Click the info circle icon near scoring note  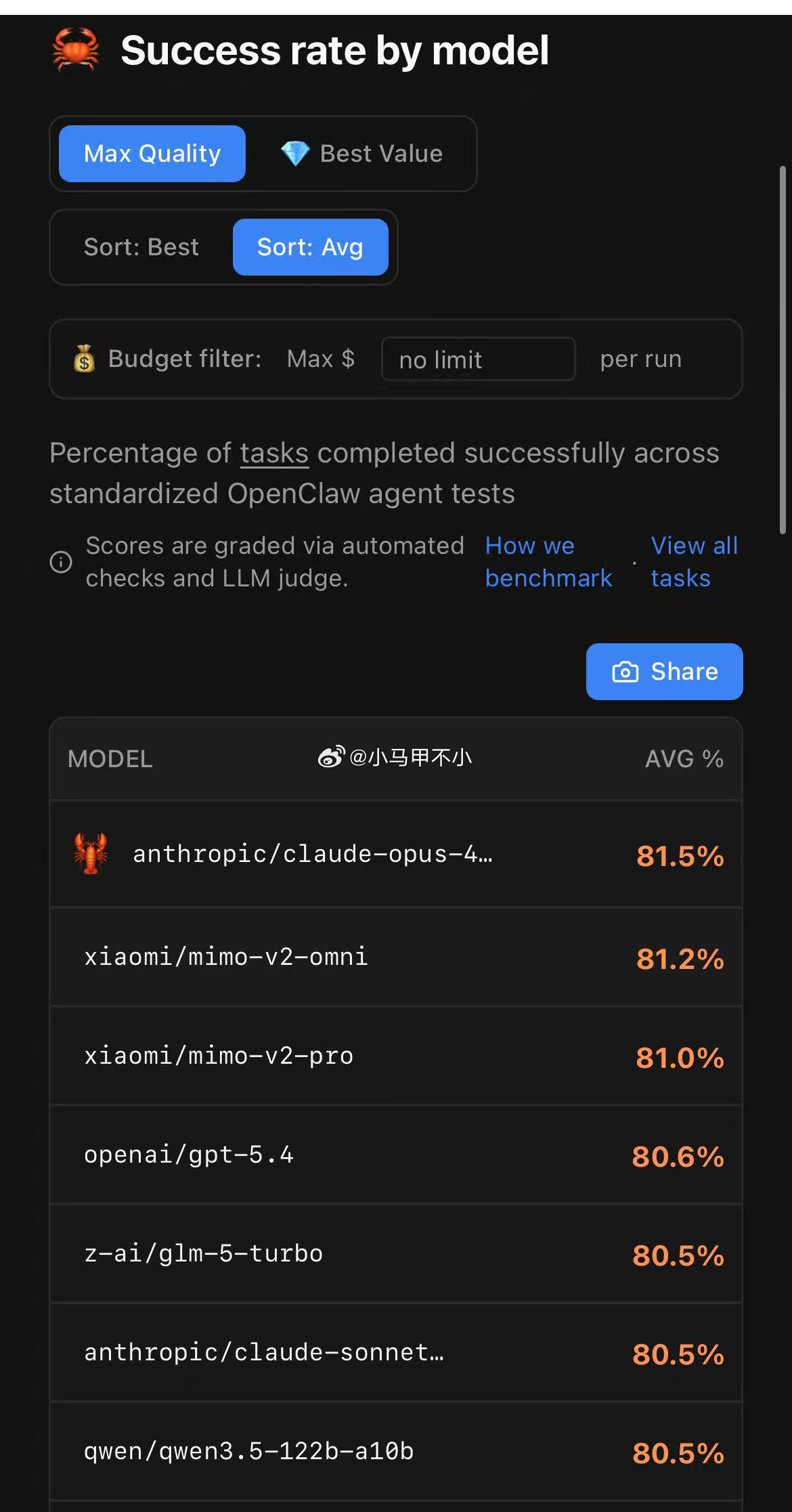(60, 563)
